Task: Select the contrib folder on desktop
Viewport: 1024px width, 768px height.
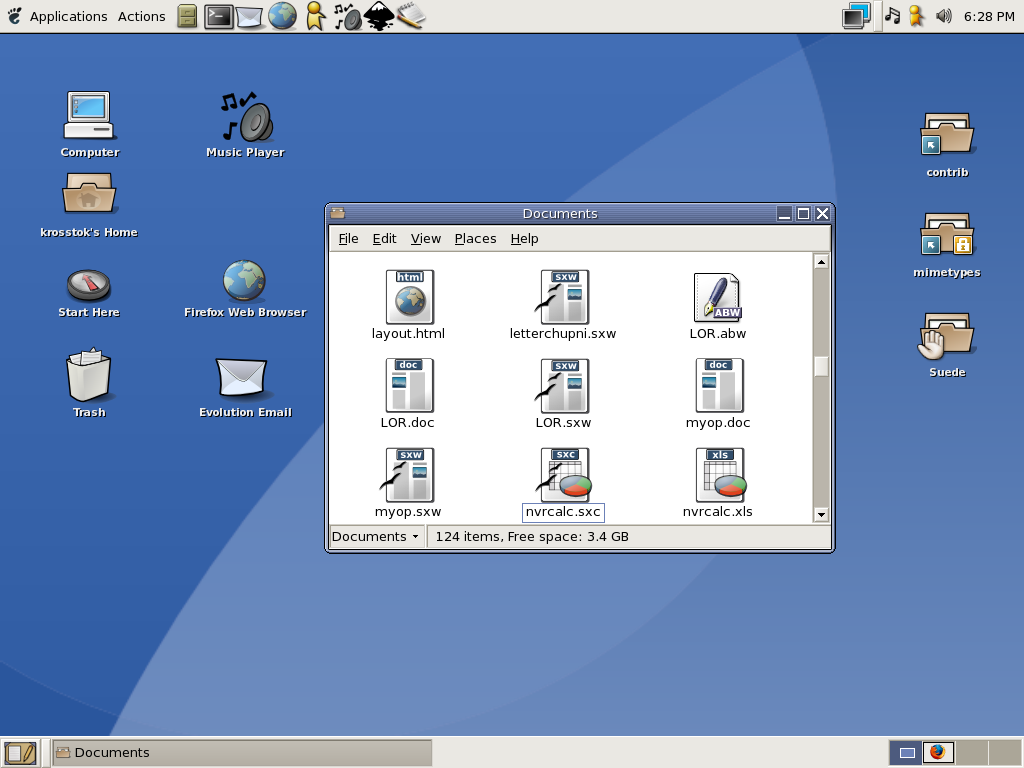Action: [947, 145]
